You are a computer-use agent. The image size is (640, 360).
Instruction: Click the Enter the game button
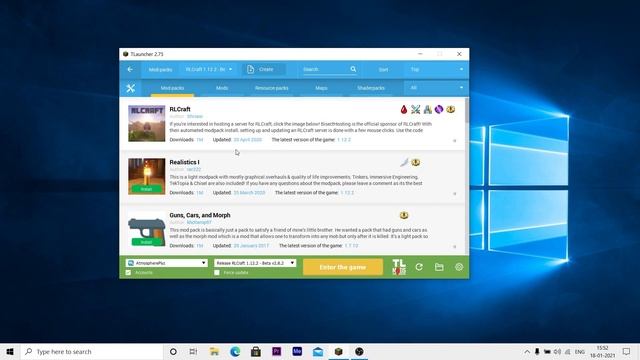click(x=342, y=267)
